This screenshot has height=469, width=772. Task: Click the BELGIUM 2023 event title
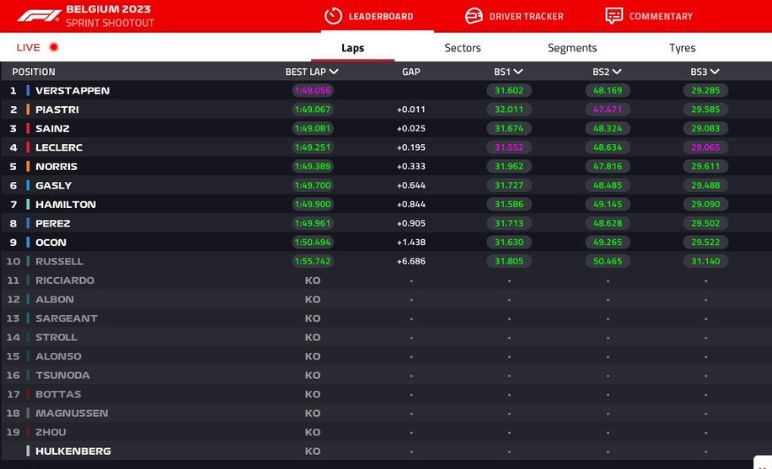(108, 9)
